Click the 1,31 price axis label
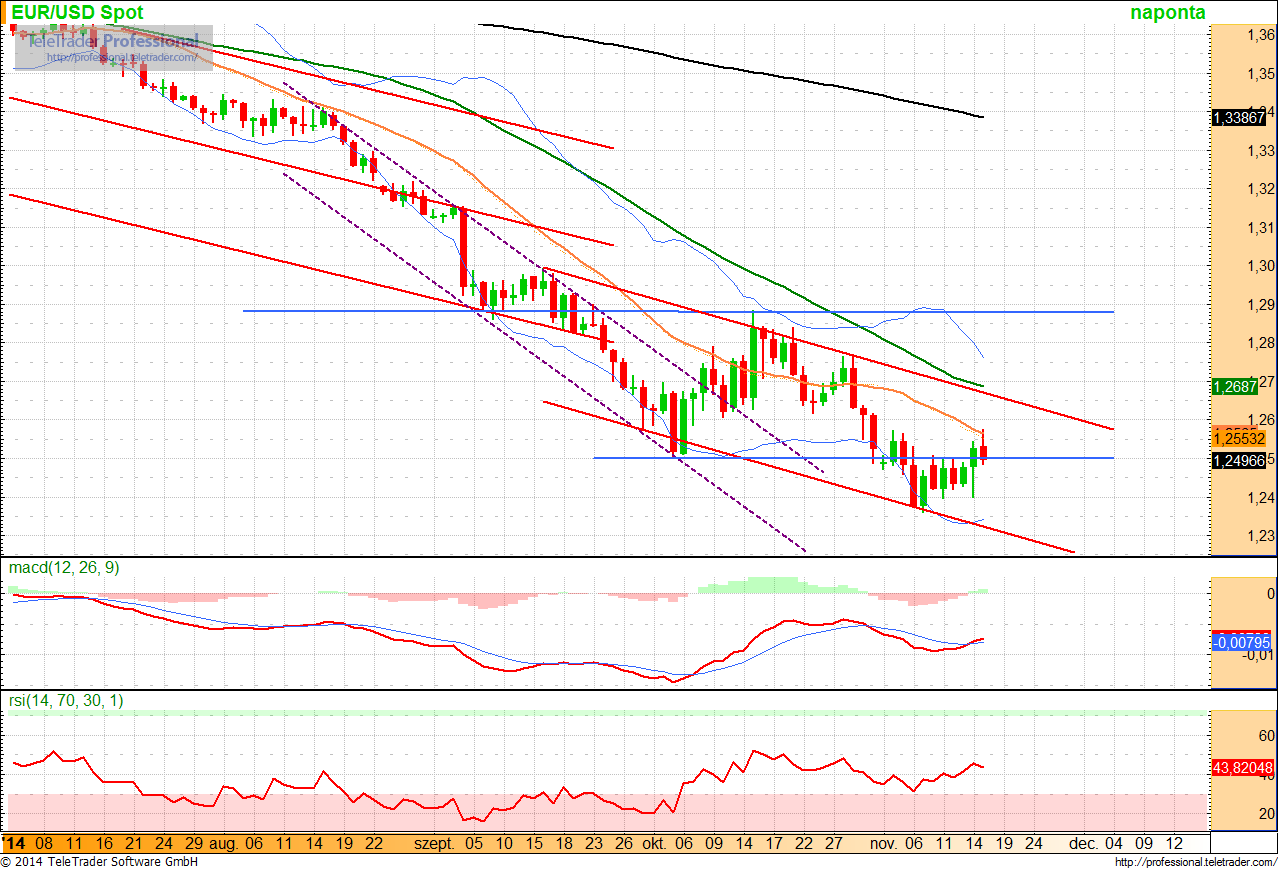Image resolution: width=1278 pixels, height=871 pixels. (x=1262, y=228)
